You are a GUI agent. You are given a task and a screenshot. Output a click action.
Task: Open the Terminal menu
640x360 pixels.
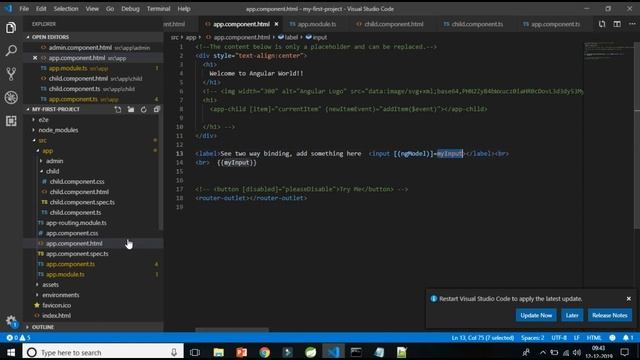tap(158, 9)
